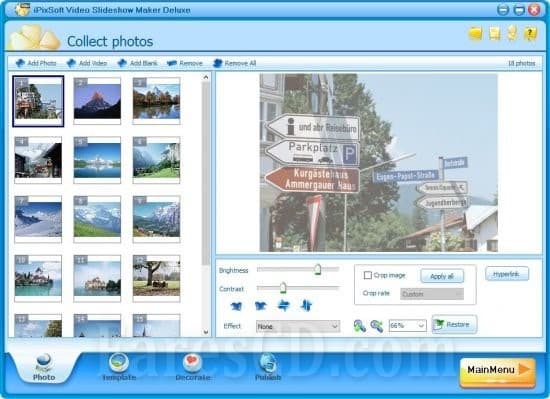The width and height of the screenshot is (550, 399).
Task: Open the yellow help question icon
Action: [x=530, y=34]
